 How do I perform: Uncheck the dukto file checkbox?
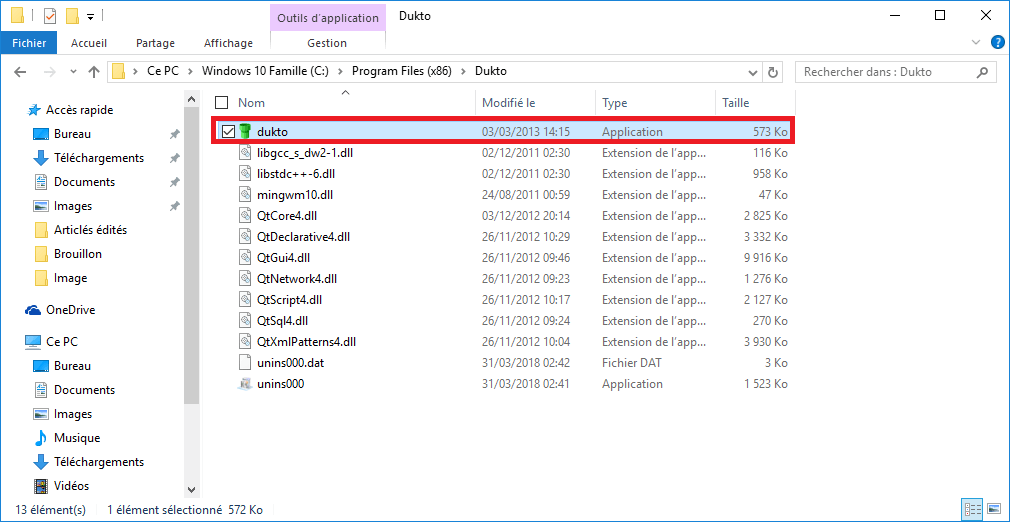tap(228, 132)
